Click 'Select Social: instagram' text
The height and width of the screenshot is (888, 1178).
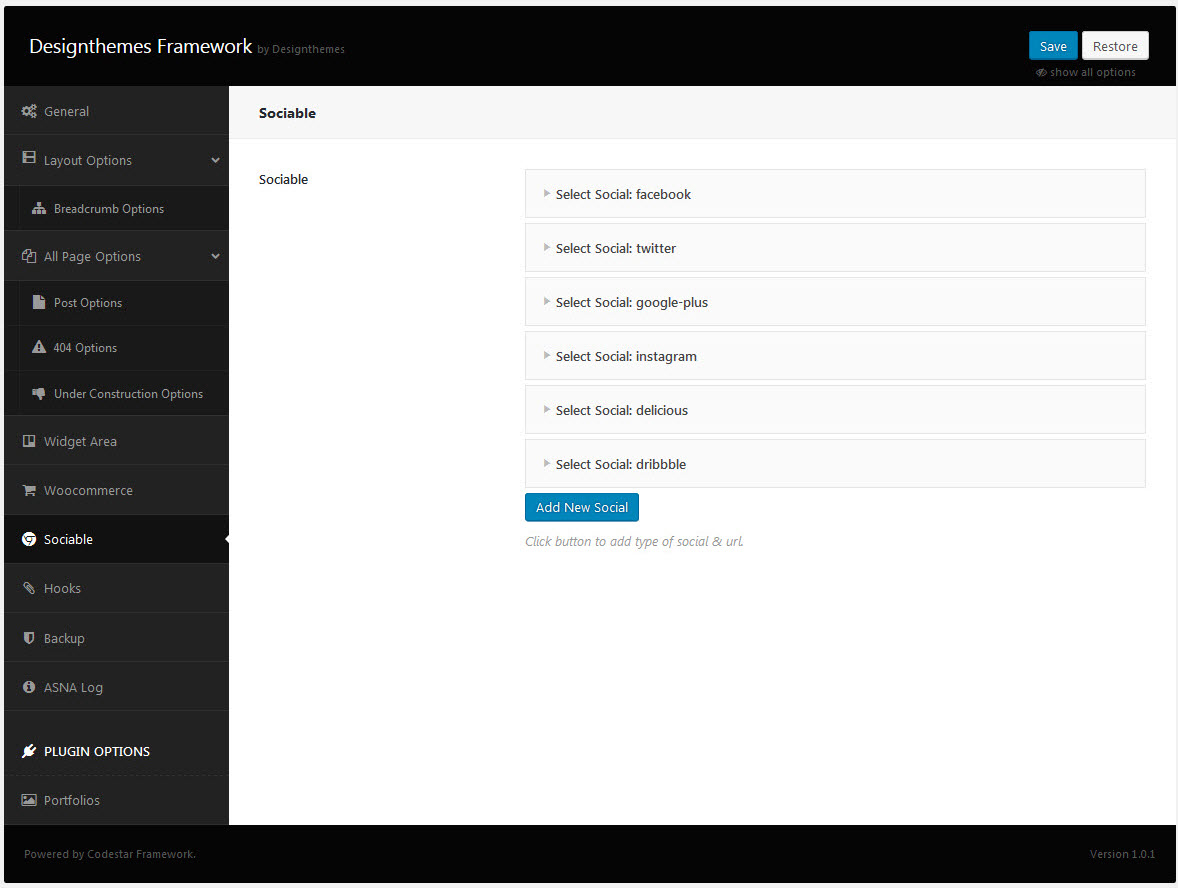tap(626, 357)
